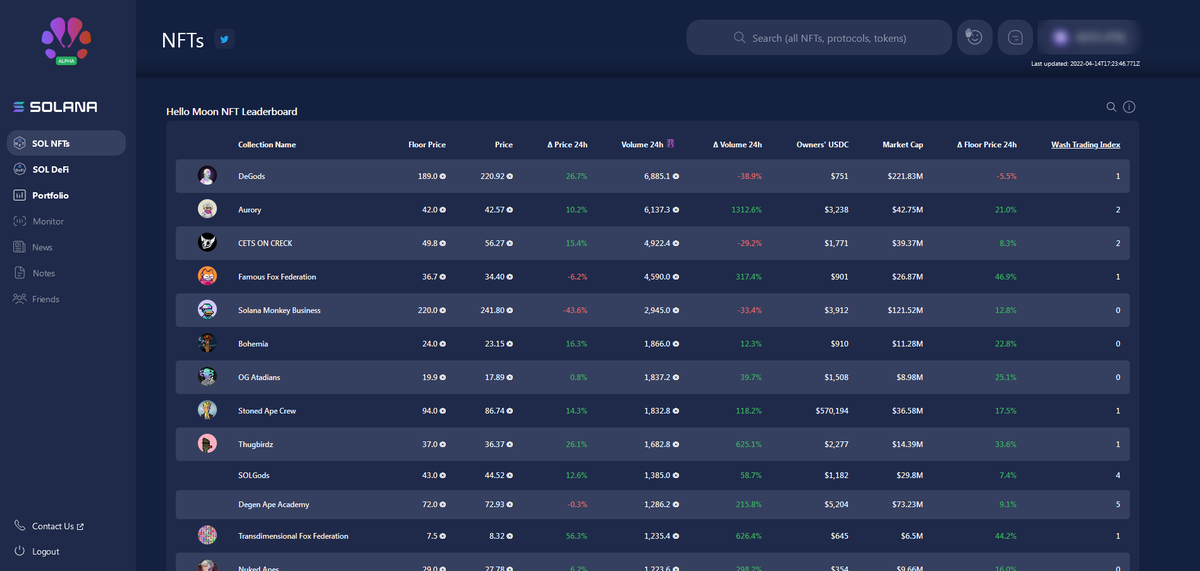1200x571 pixels.
Task: Click Solana Monkey Business -43.6% price change
Action: point(575,310)
